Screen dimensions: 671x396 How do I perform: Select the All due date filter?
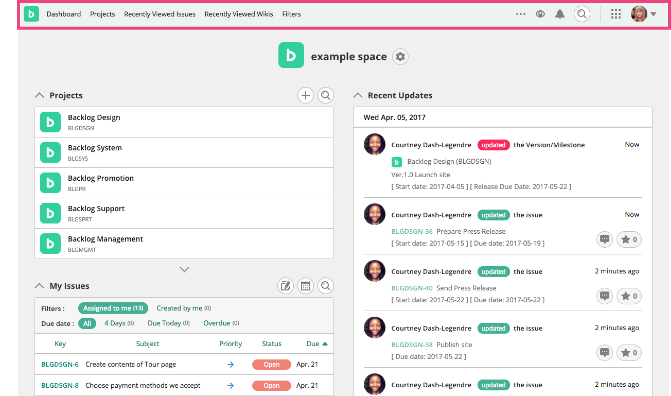coord(87,323)
